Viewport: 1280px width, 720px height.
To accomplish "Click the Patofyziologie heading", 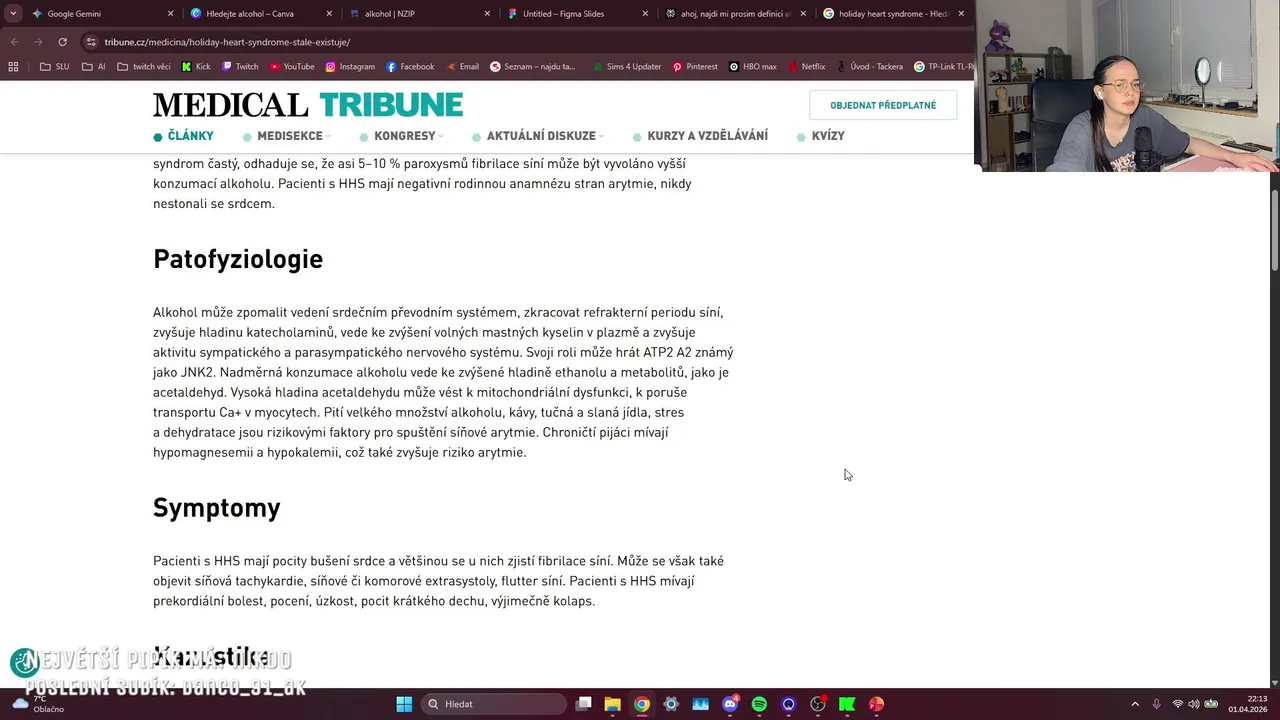I will [238, 259].
